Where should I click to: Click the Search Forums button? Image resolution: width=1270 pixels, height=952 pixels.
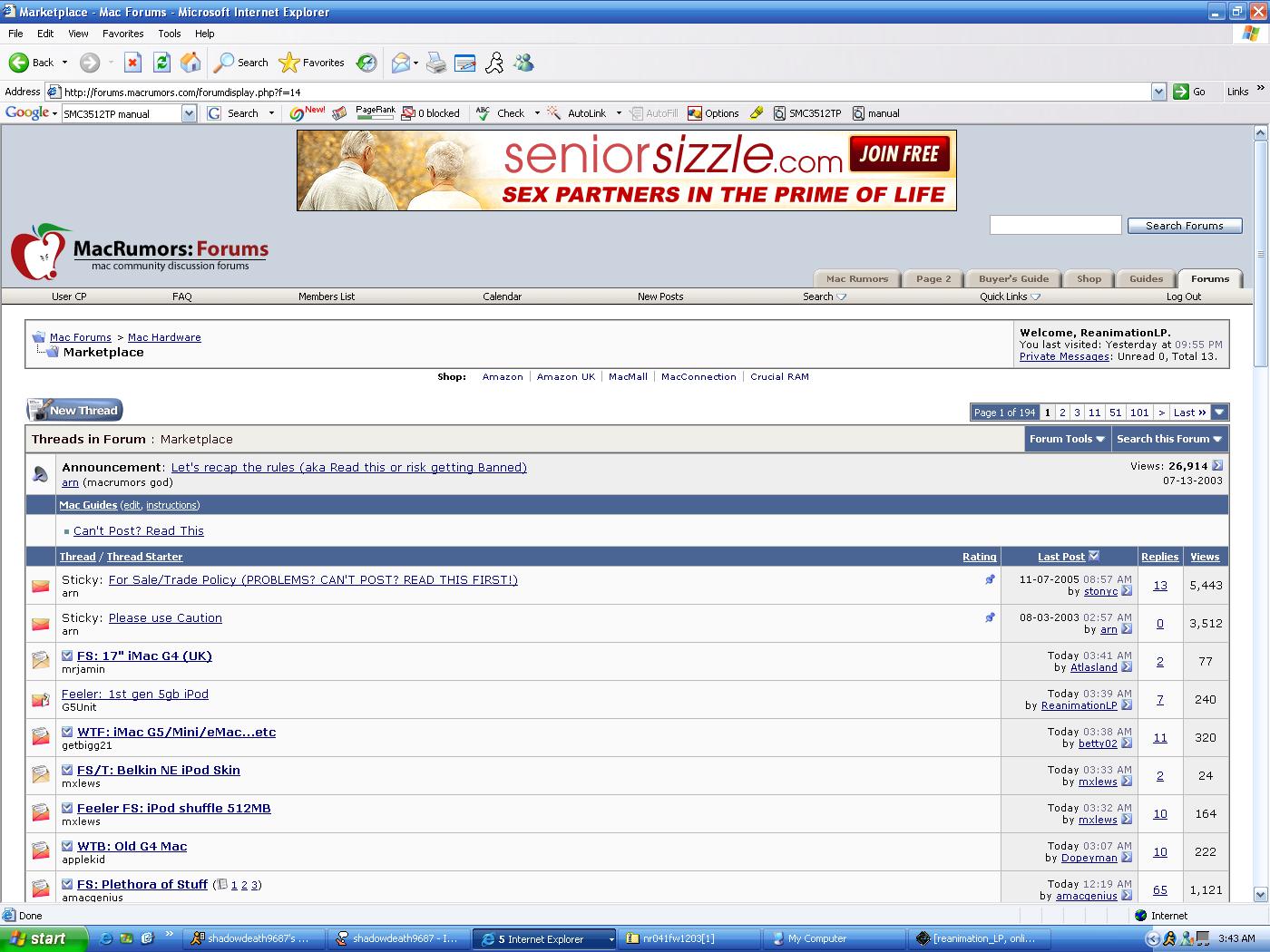(x=1185, y=226)
